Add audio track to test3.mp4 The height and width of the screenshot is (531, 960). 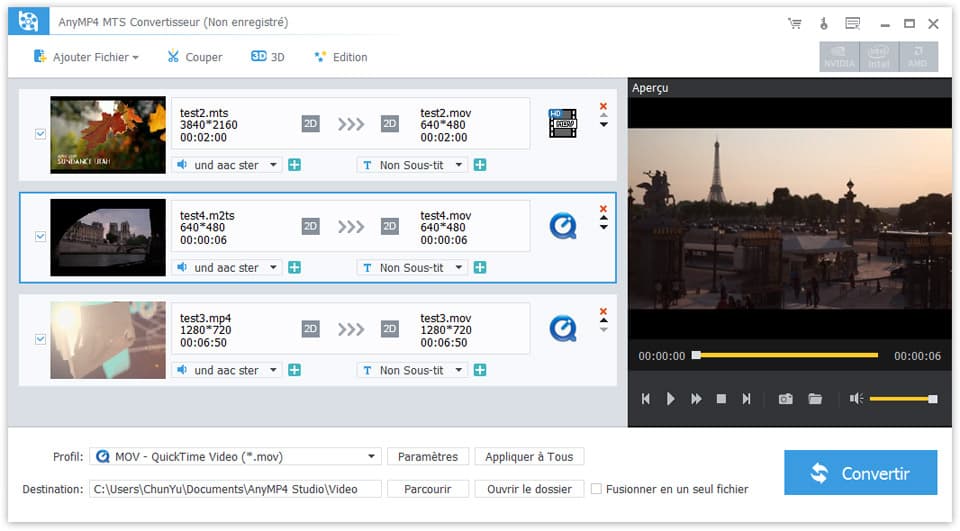pyautogui.click(x=295, y=370)
